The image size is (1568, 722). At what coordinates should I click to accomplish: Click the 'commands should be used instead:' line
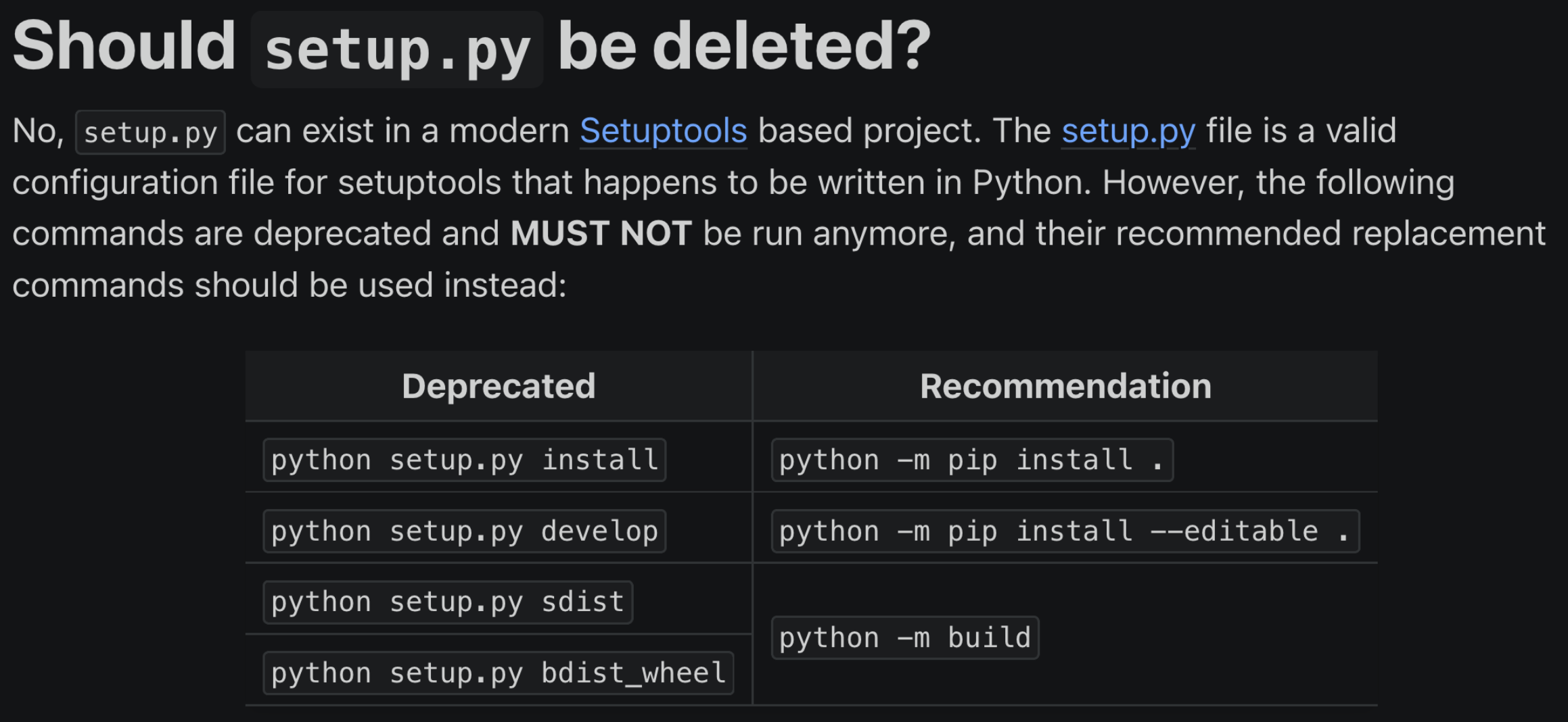point(289,285)
